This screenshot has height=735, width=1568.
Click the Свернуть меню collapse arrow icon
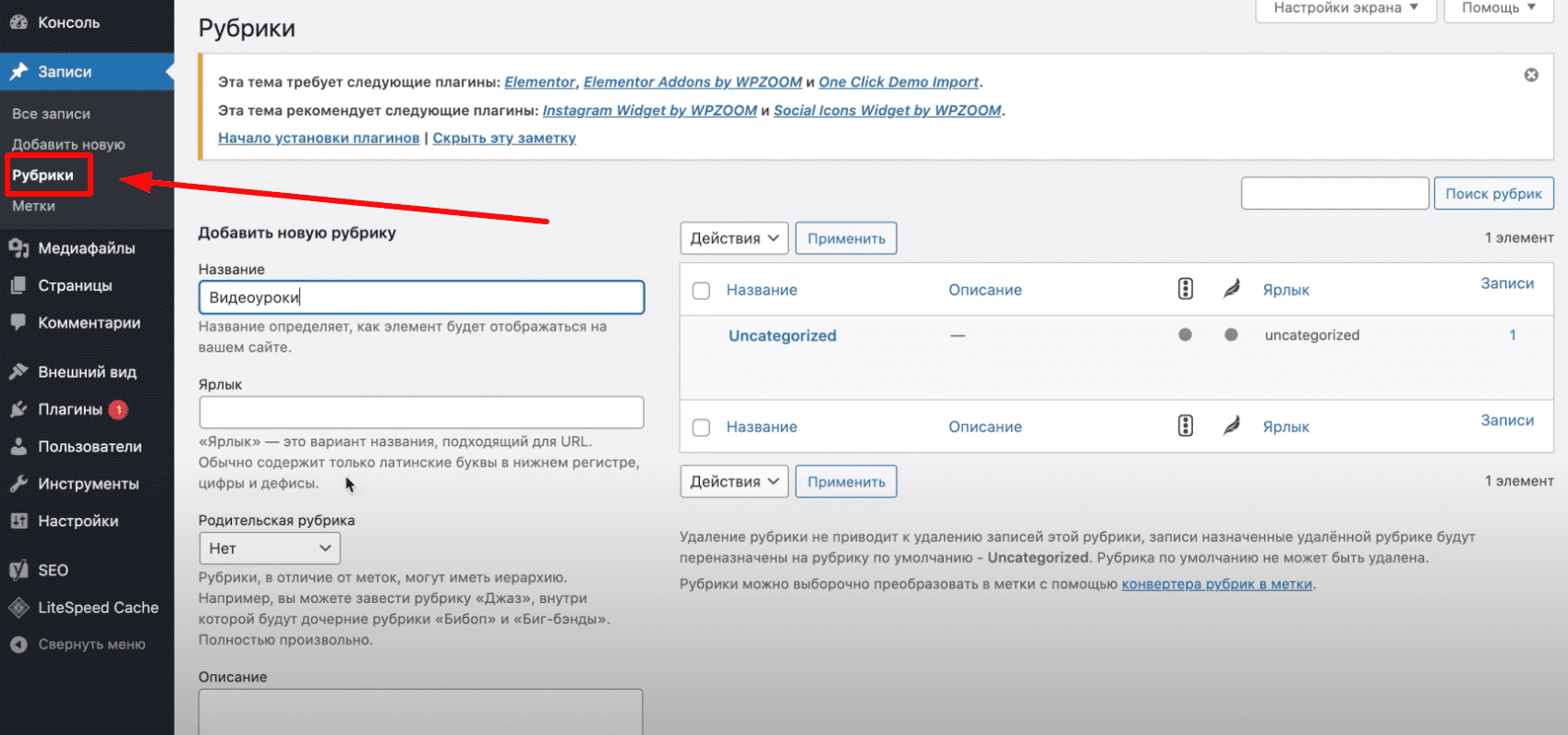click(18, 645)
